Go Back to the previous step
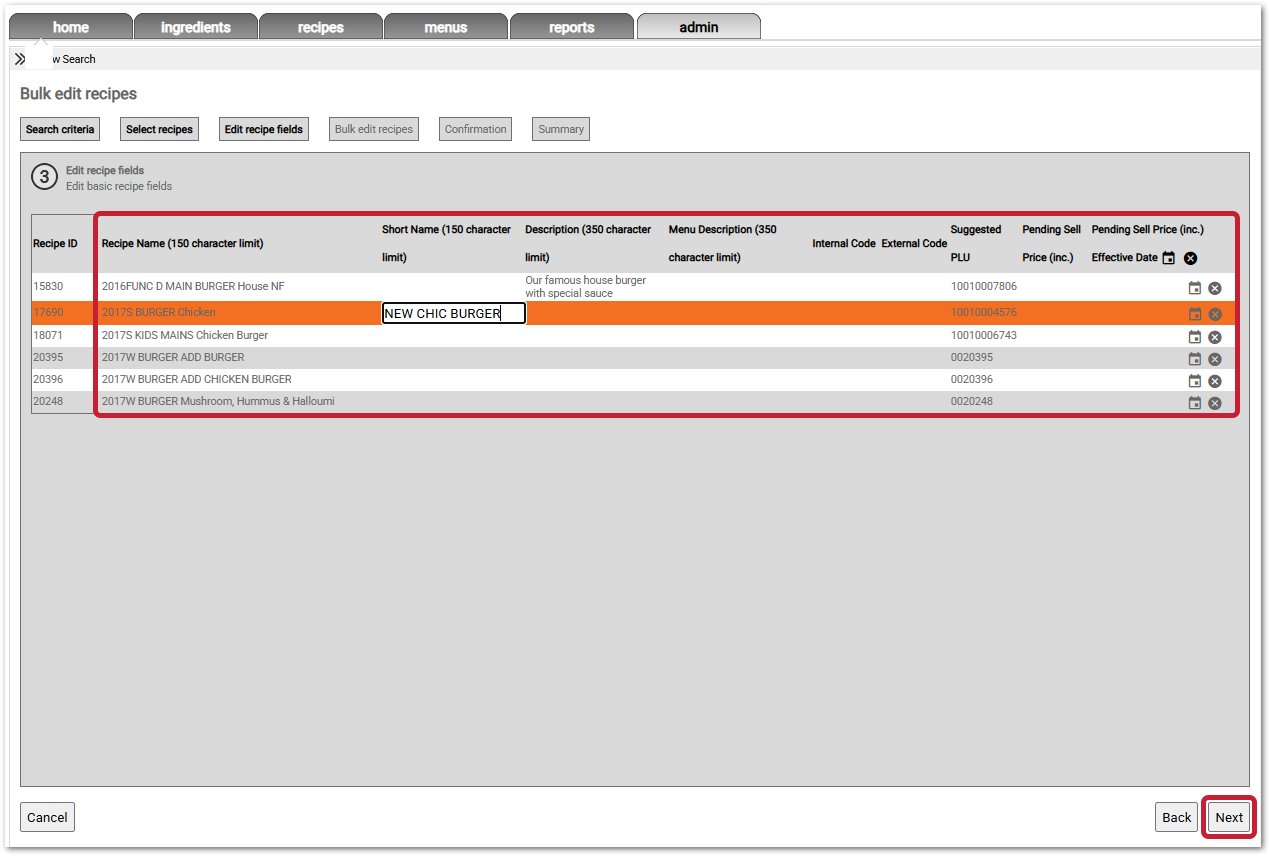The image size is (1270, 856). tap(1176, 817)
